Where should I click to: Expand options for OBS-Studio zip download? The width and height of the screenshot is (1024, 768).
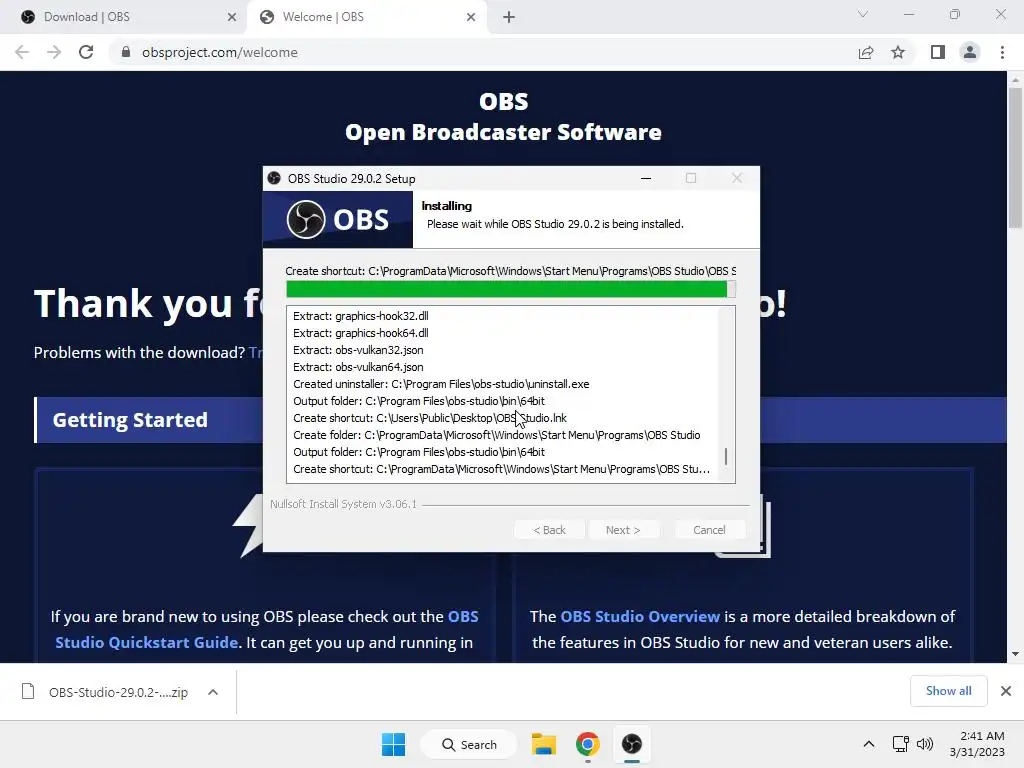[213, 692]
